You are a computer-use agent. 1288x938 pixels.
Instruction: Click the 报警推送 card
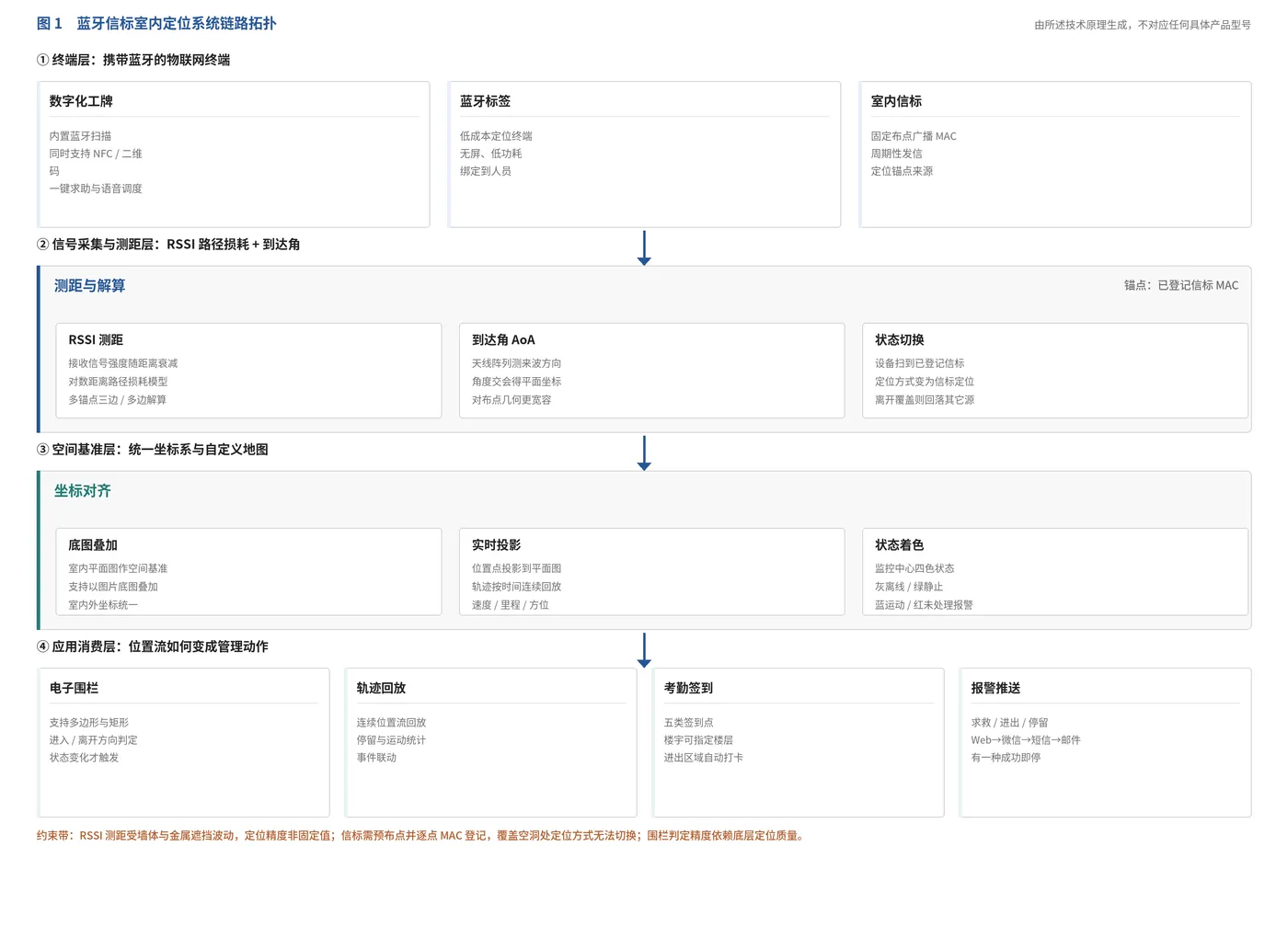tap(1105, 742)
